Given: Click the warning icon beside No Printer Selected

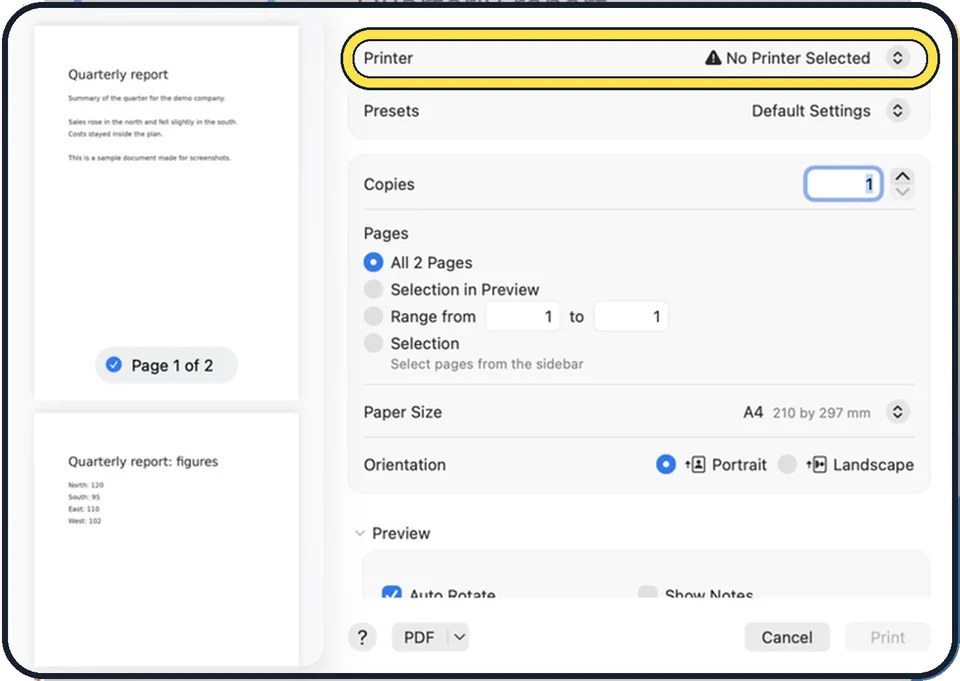Looking at the screenshot, I should 713,58.
